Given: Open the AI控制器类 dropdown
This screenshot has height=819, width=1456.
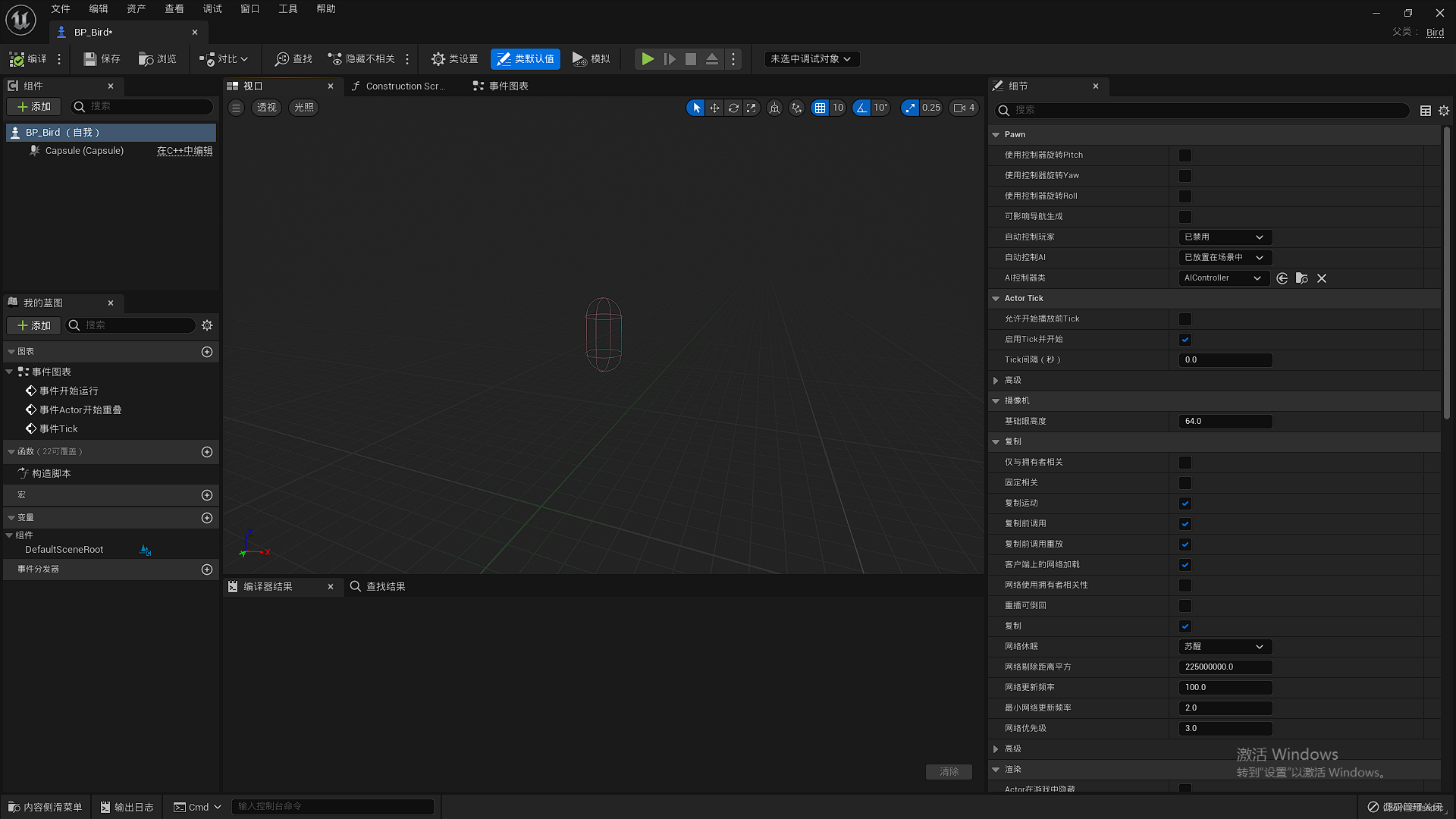Looking at the screenshot, I should click(1222, 278).
